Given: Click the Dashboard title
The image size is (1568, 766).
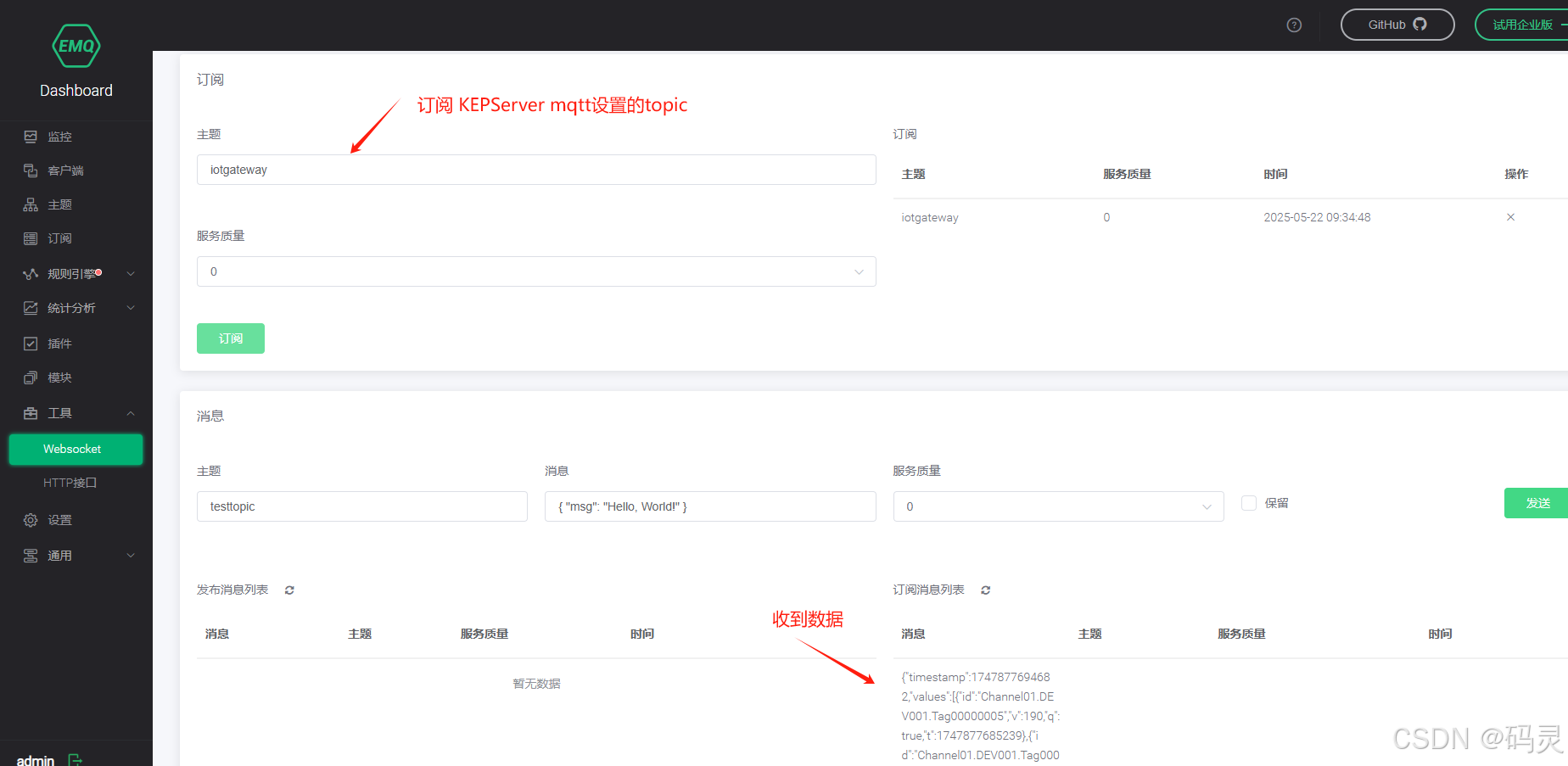Looking at the screenshot, I should (x=76, y=91).
